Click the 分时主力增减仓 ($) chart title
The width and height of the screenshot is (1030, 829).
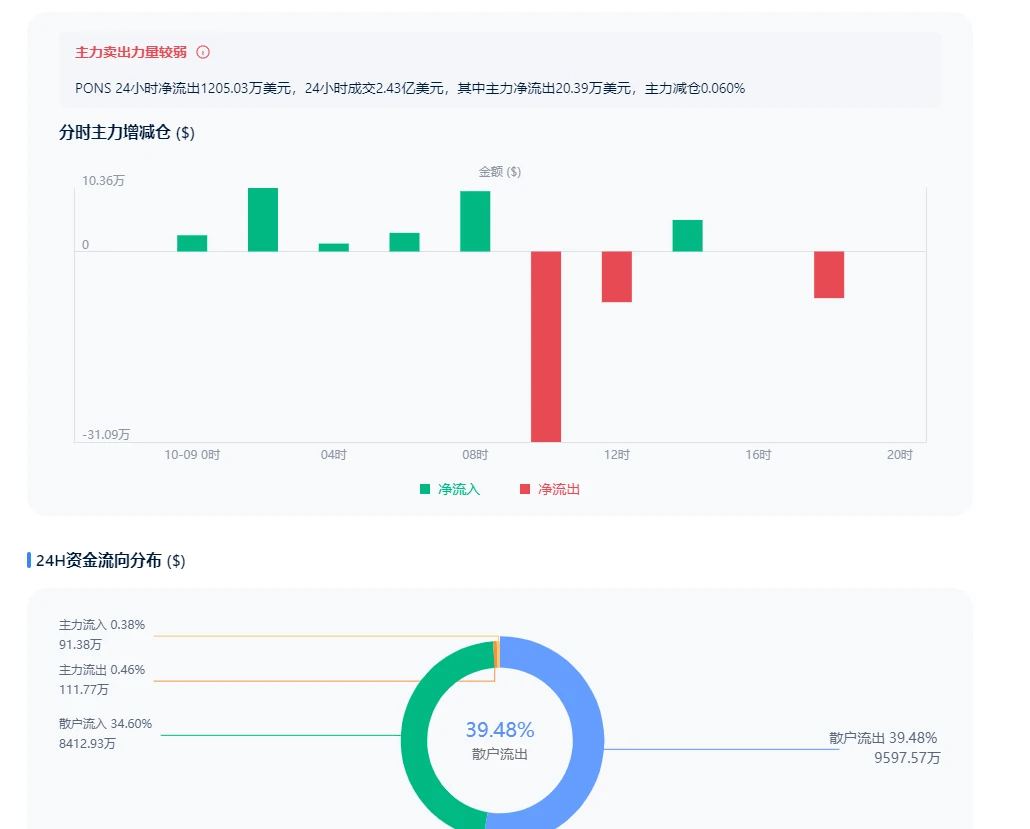pos(127,133)
